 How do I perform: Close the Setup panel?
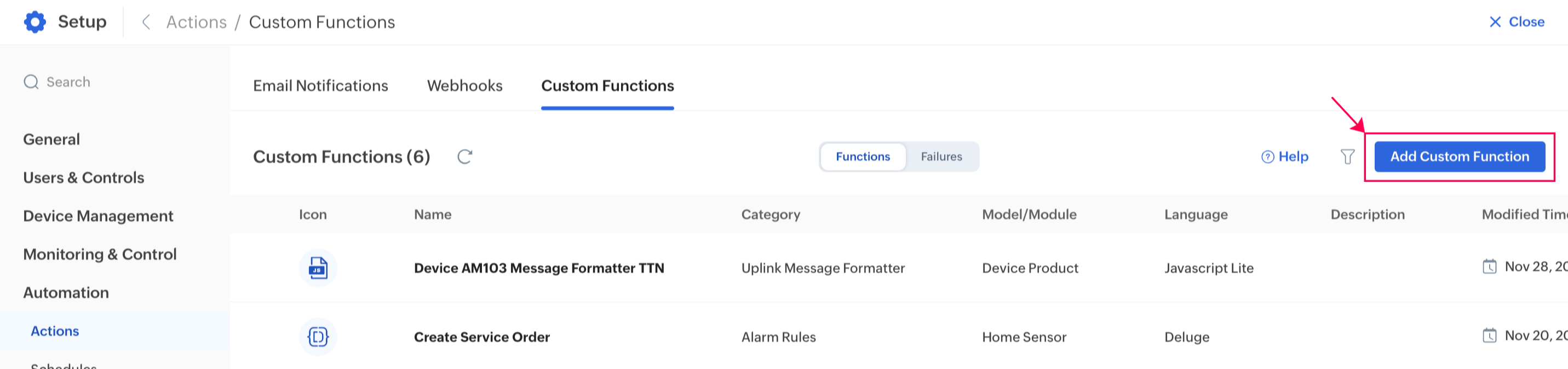[1517, 22]
